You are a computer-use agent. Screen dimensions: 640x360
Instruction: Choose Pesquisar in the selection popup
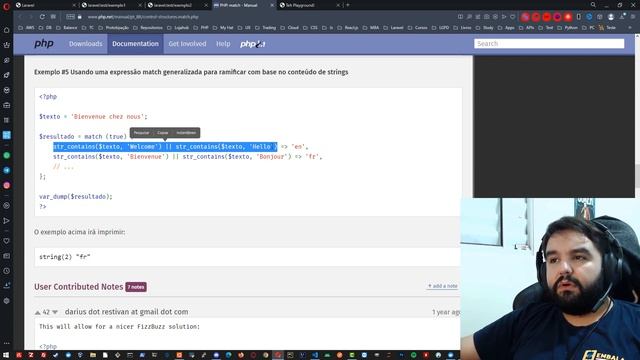point(141,133)
